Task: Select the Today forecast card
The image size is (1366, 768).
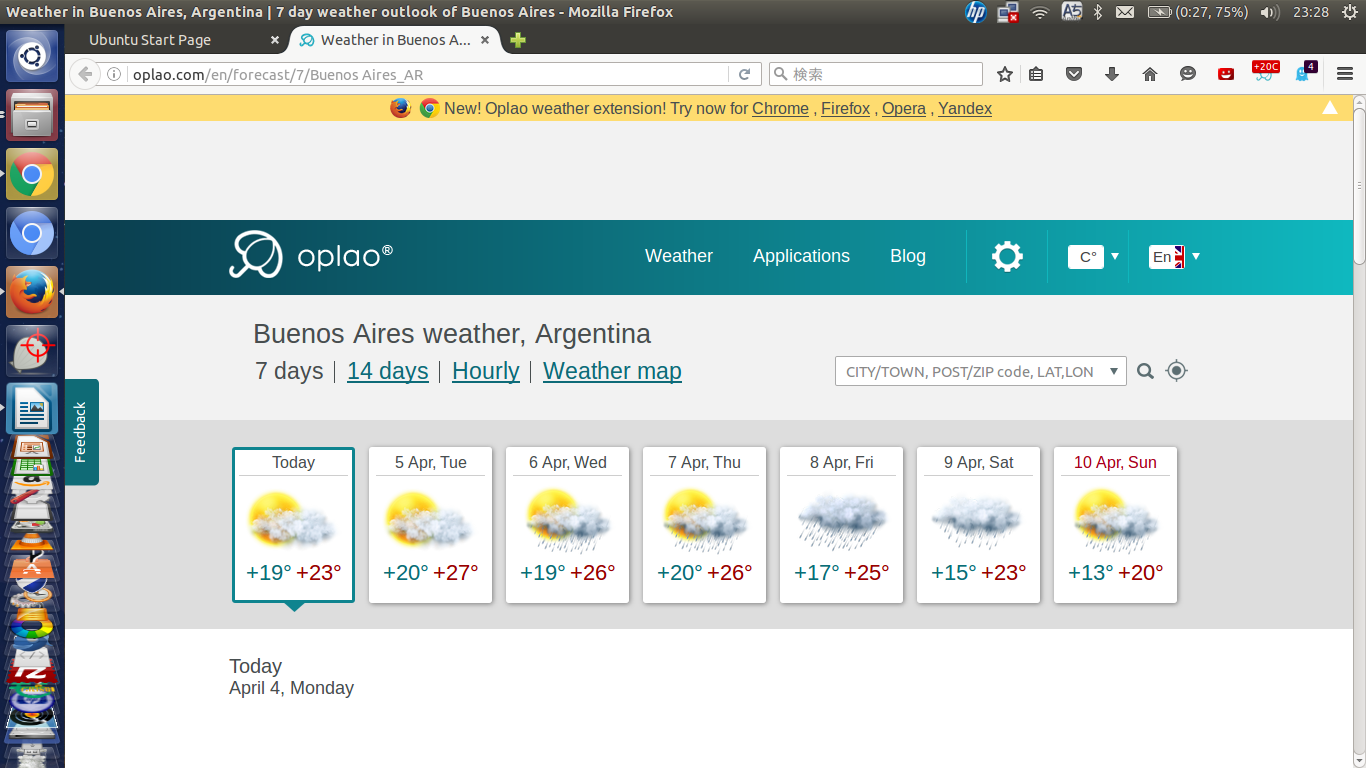Action: pos(294,525)
